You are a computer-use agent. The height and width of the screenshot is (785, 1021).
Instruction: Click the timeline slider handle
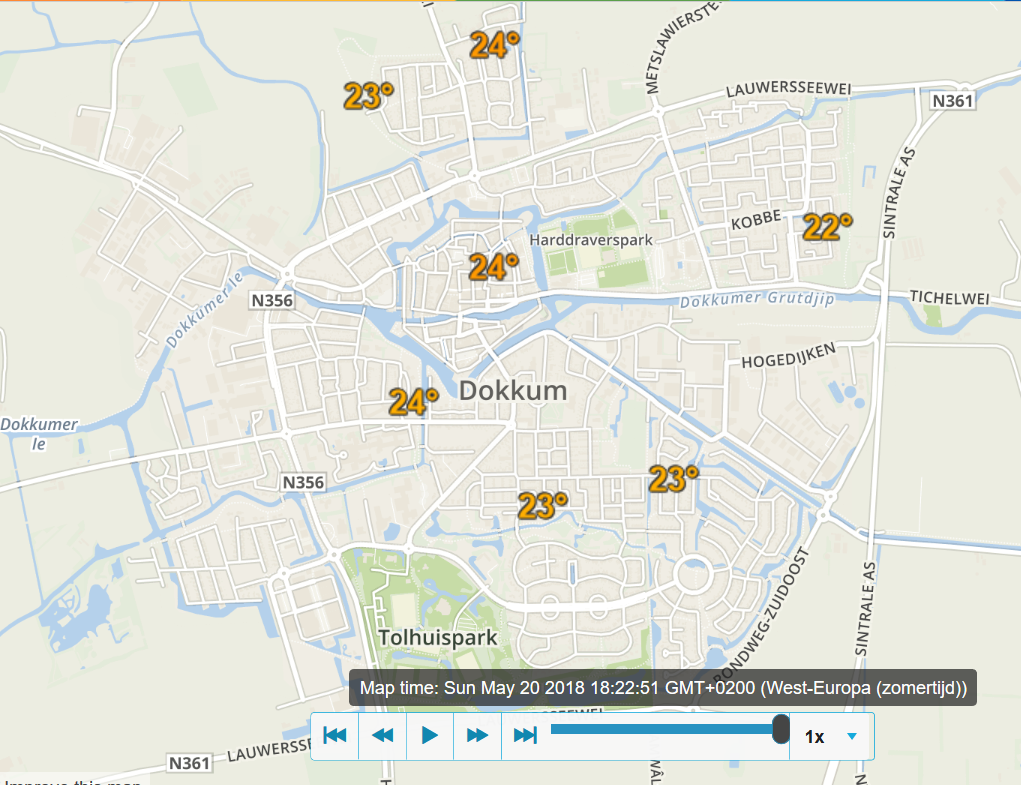pos(780,728)
